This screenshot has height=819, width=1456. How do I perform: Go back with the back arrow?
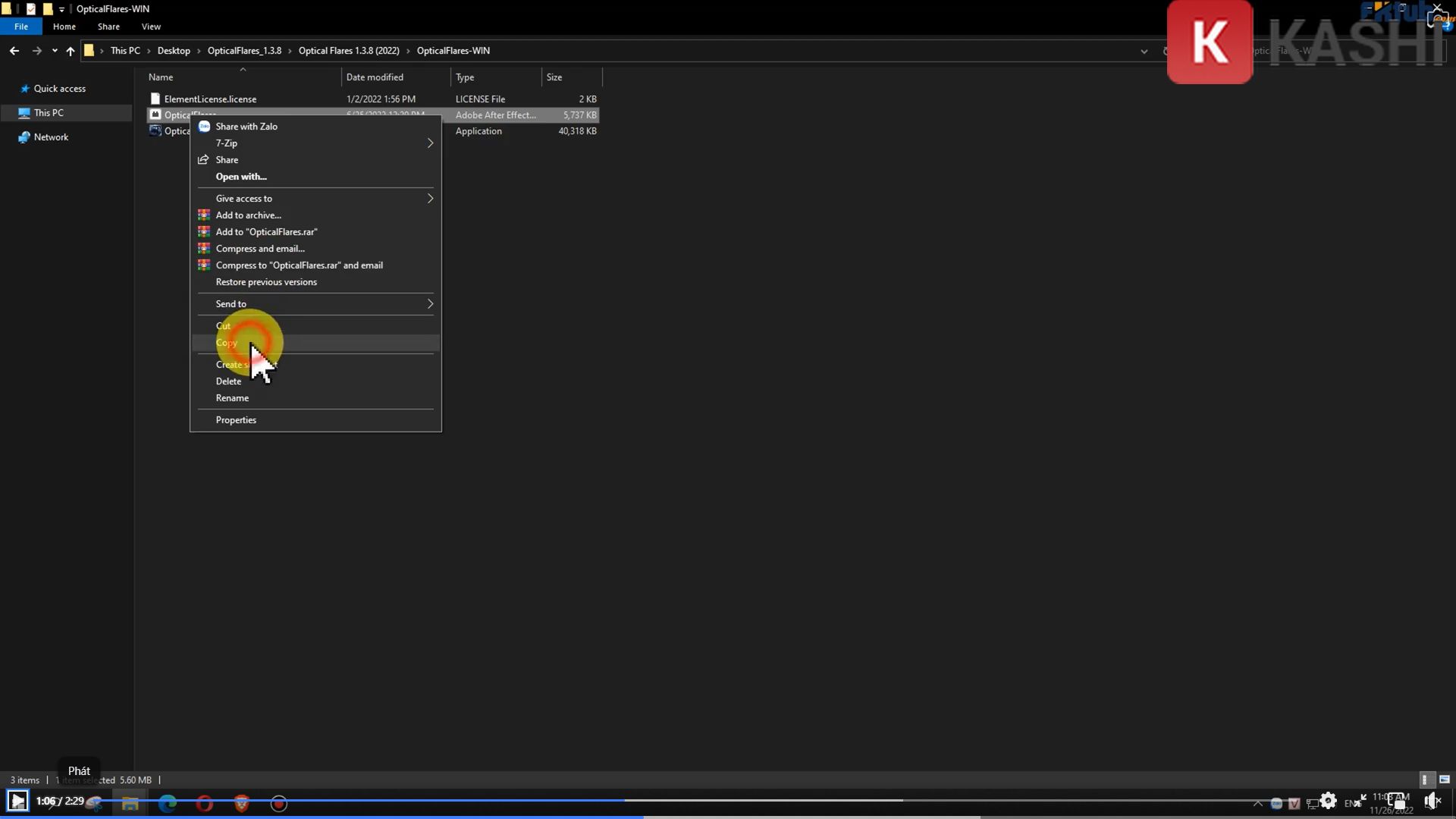pos(14,51)
